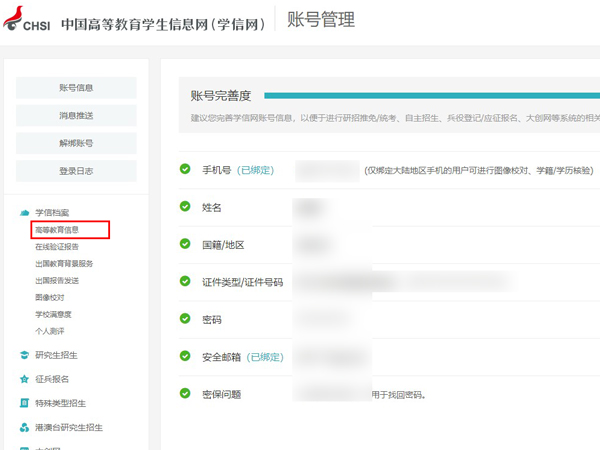The image size is (600, 450).
Task: Collapse the 学信档案 section
Action: point(52,213)
